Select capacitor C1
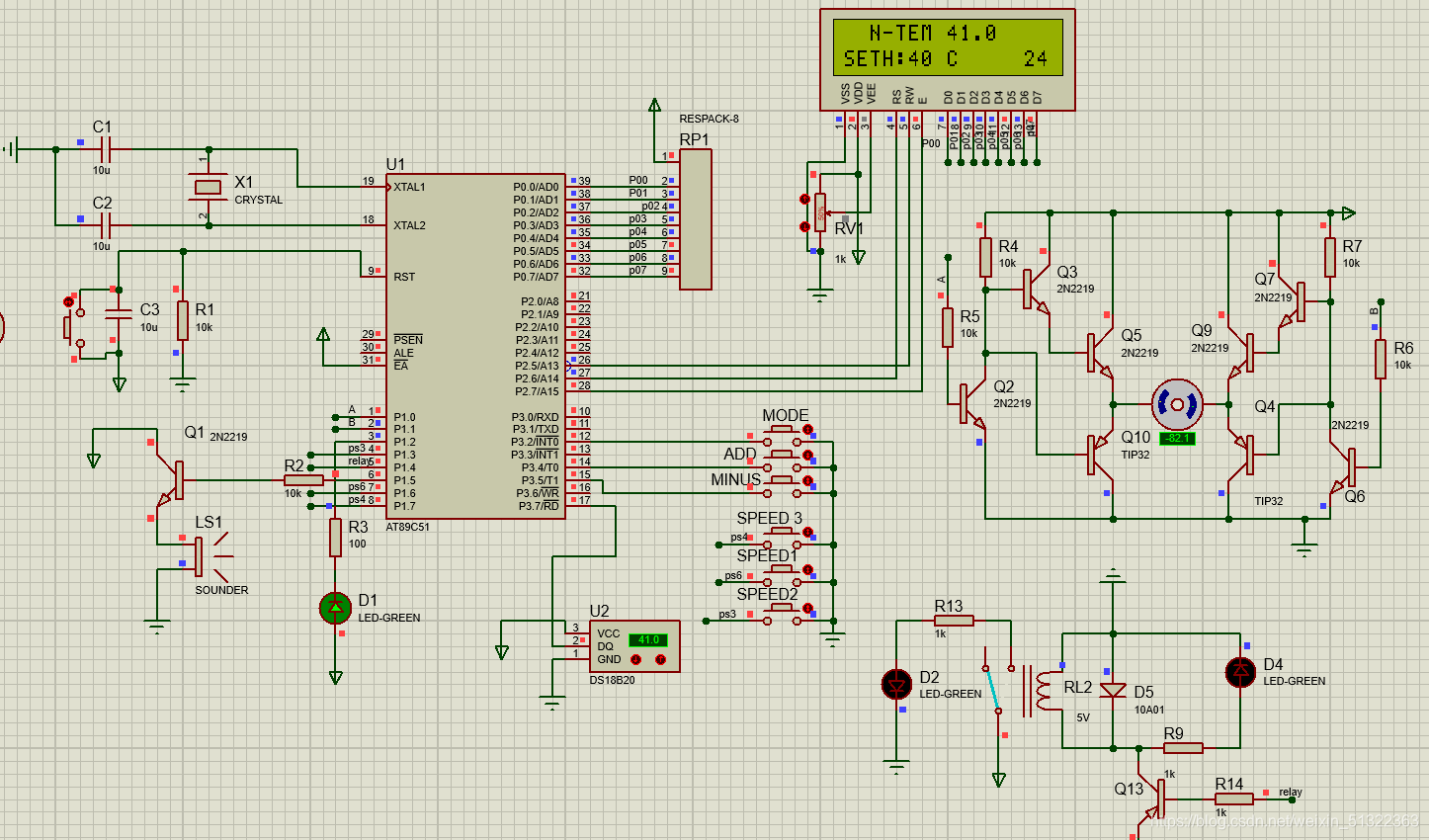 click(106, 150)
